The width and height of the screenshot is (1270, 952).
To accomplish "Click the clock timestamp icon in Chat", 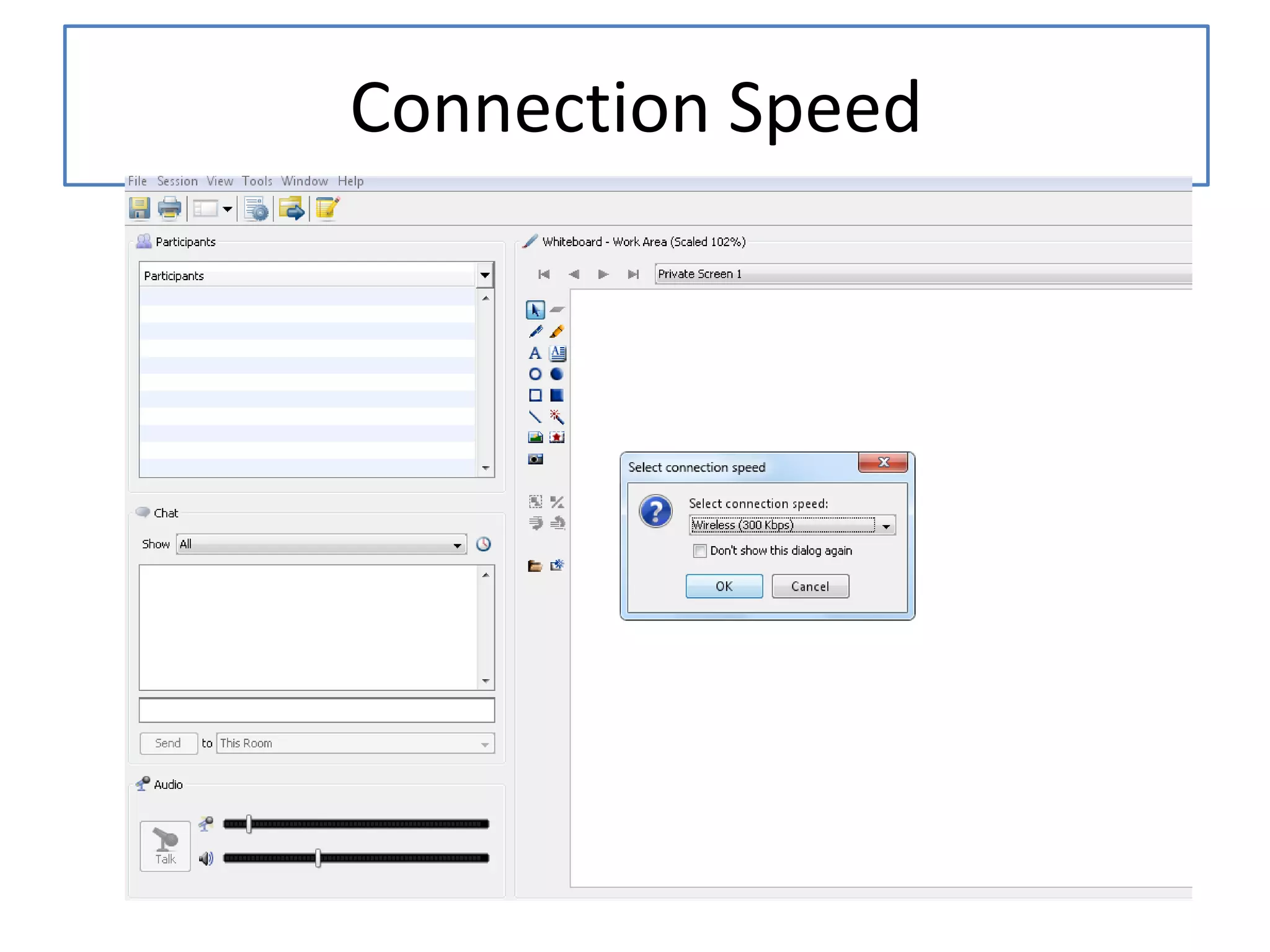I will (x=484, y=544).
